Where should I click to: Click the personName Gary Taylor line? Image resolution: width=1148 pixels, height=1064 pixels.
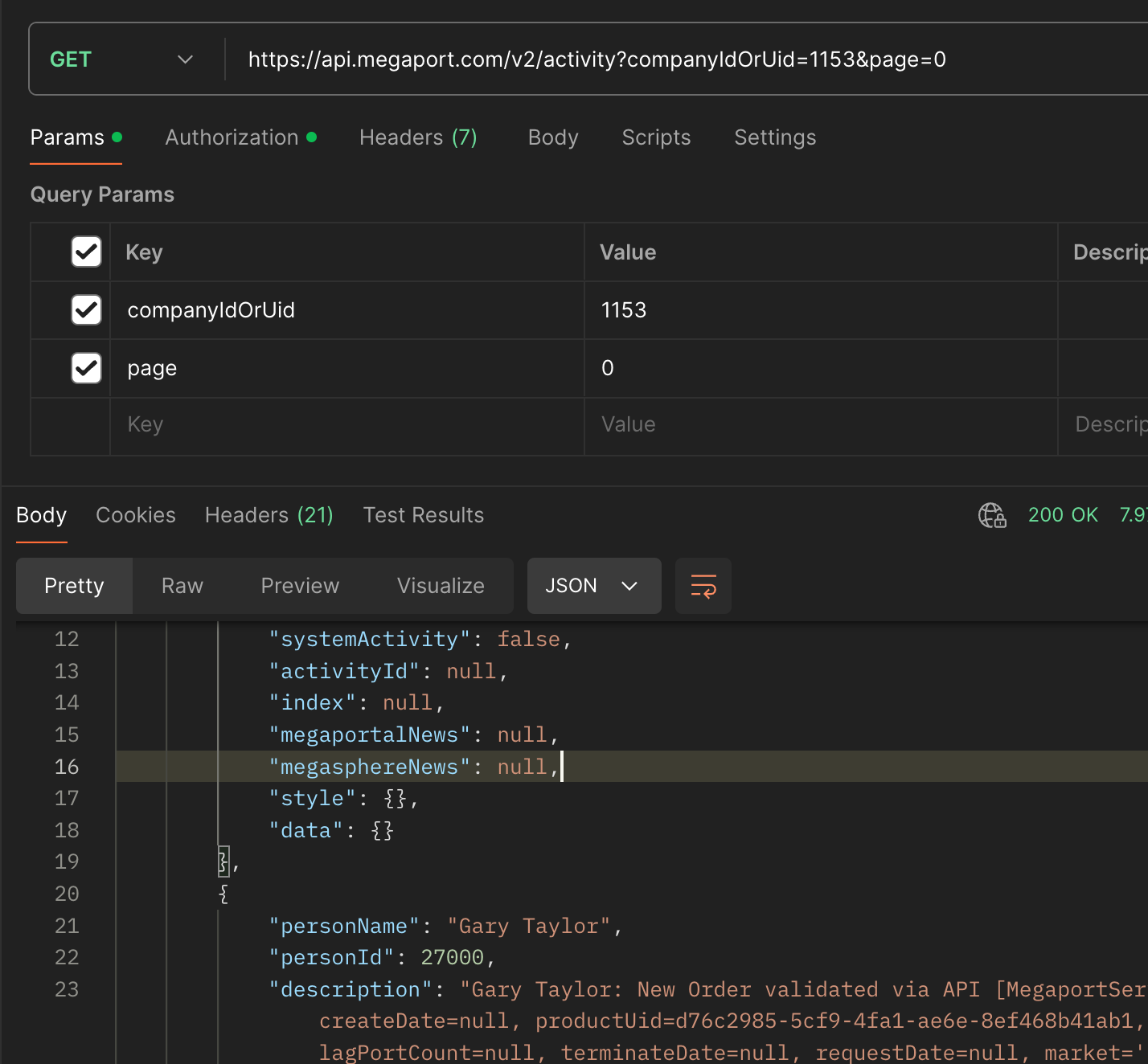coord(445,926)
